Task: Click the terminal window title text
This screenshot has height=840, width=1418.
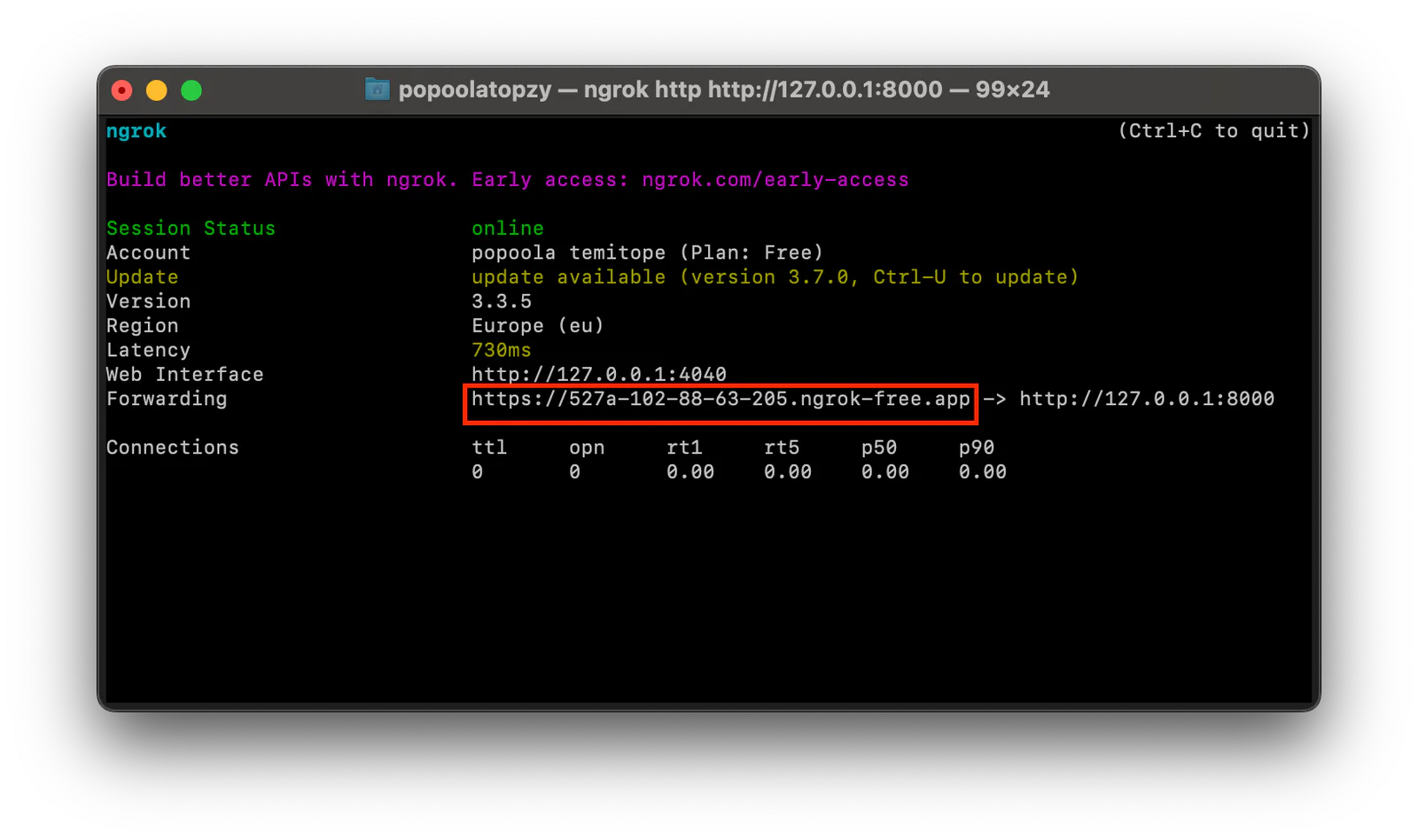Action: 723,89
